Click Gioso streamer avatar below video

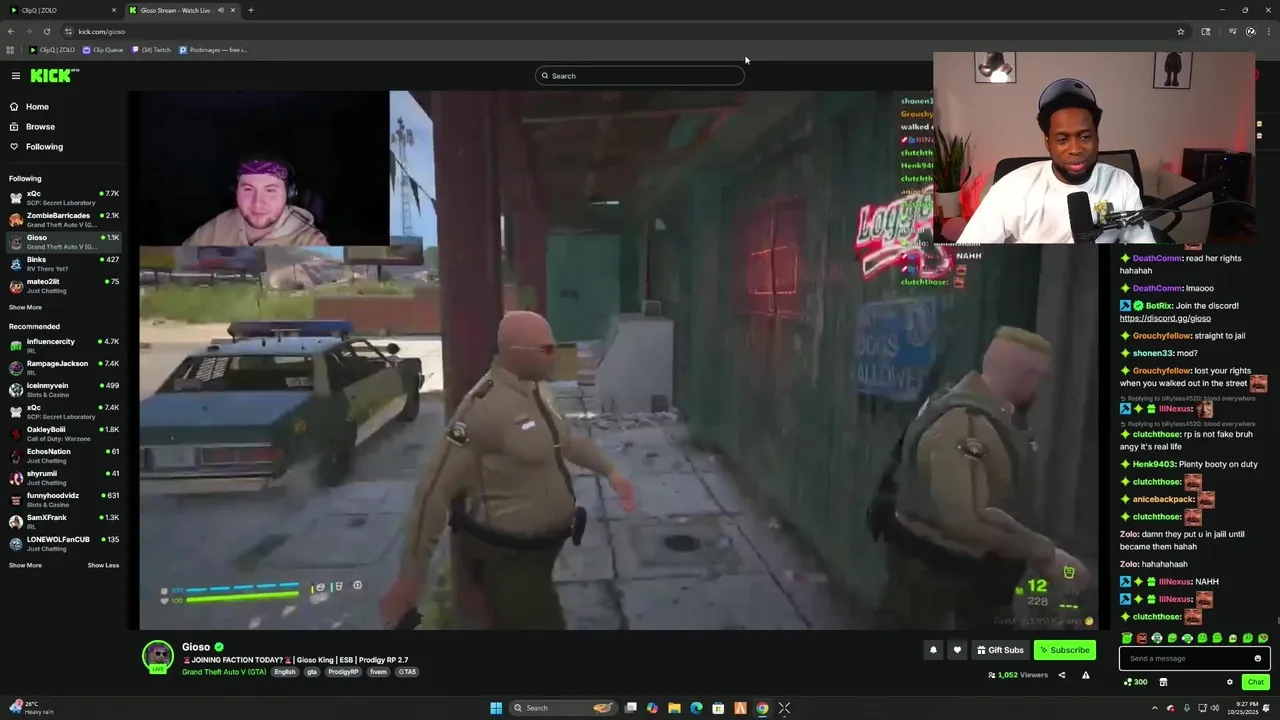[x=158, y=656]
